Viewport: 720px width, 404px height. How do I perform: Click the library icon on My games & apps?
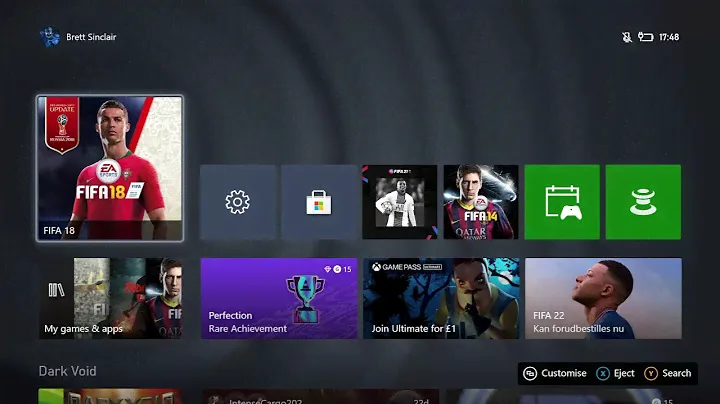pos(56,290)
